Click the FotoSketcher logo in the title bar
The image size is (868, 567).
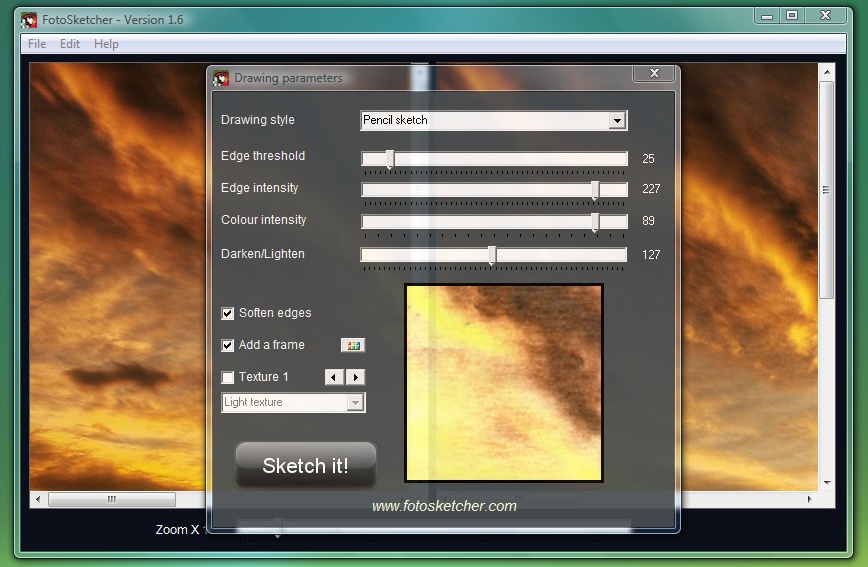click(x=29, y=20)
